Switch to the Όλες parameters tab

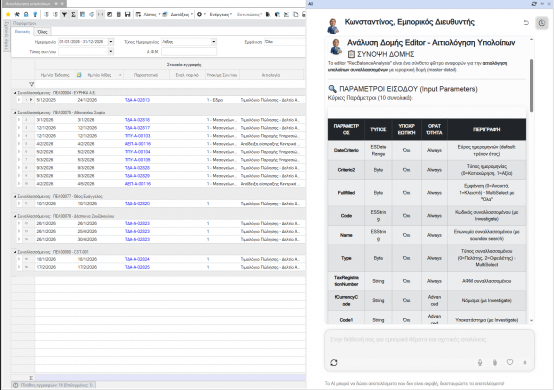(42, 32)
